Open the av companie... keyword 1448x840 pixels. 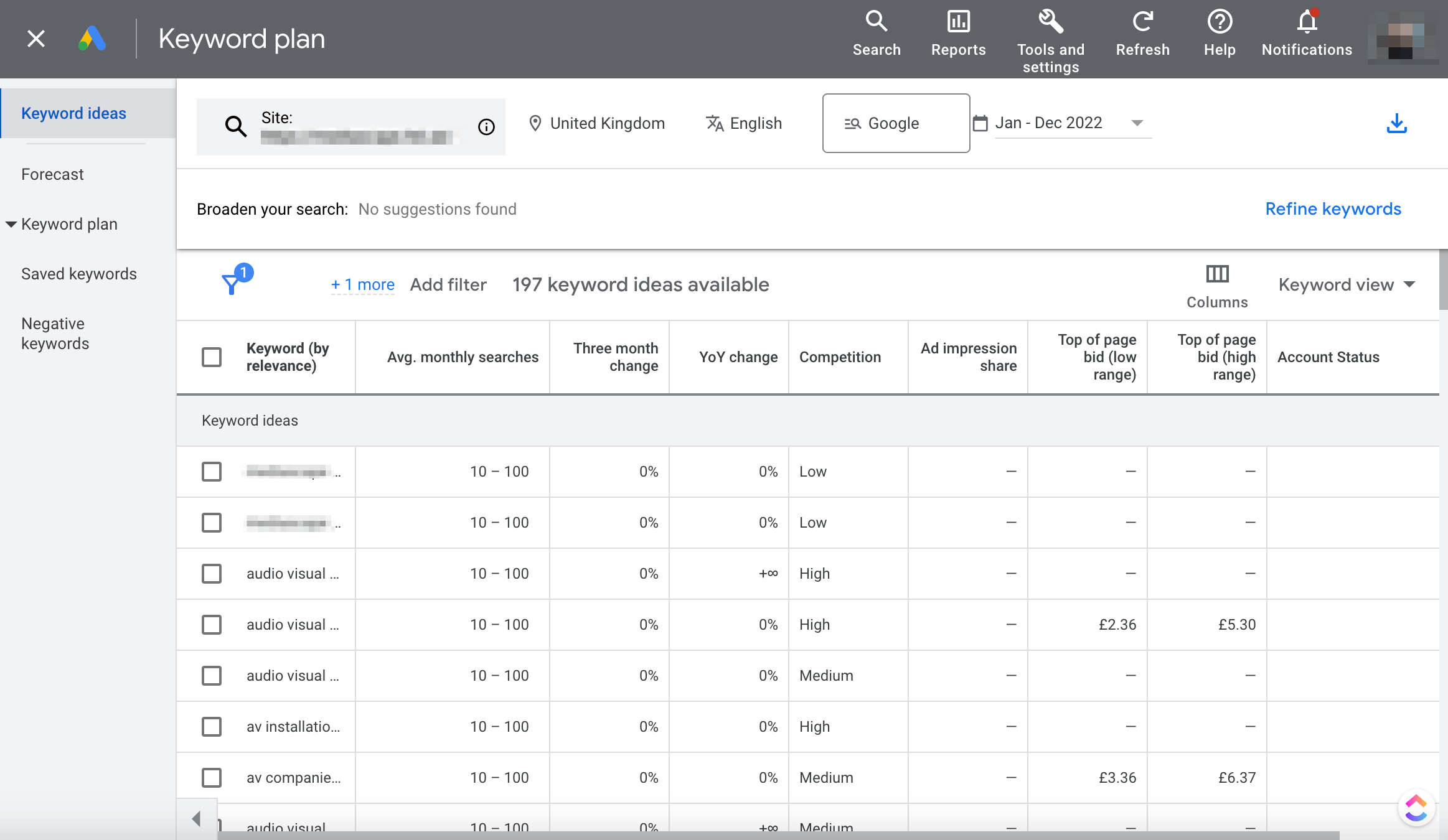(x=293, y=778)
